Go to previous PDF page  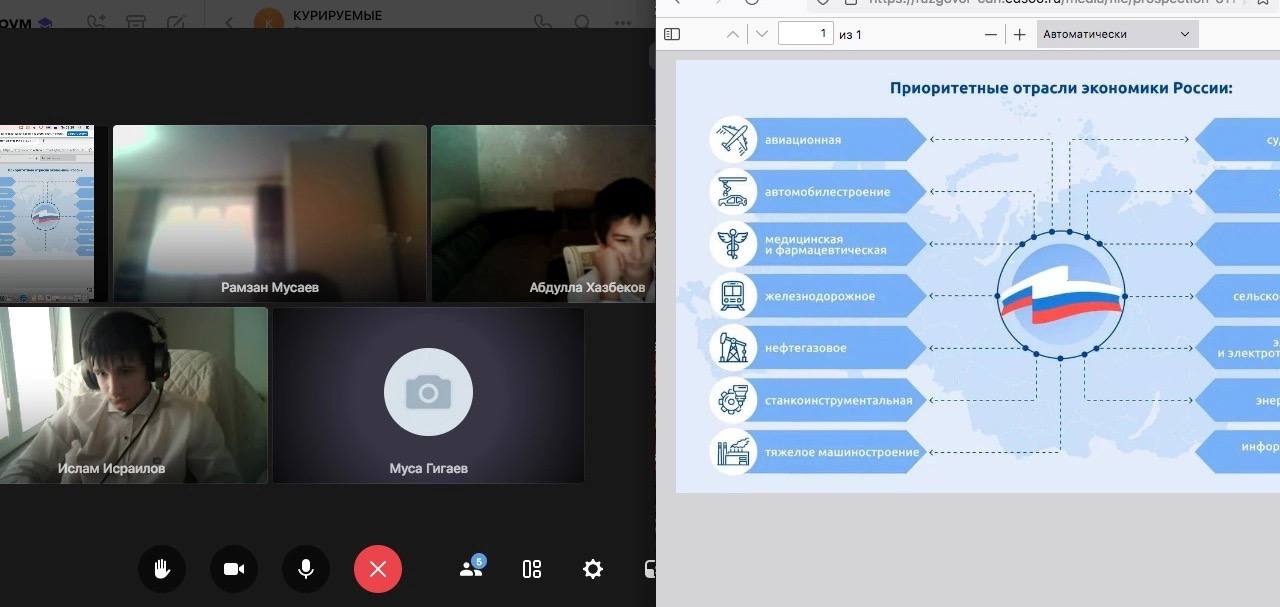733,34
